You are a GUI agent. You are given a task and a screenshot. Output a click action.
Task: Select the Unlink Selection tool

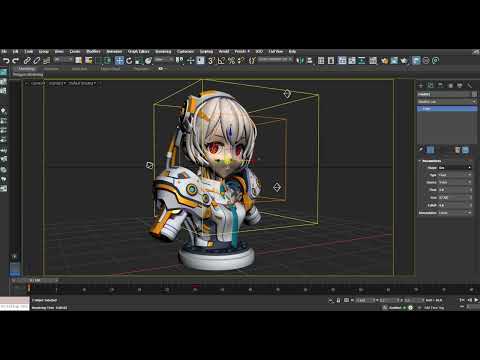coord(37,60)
